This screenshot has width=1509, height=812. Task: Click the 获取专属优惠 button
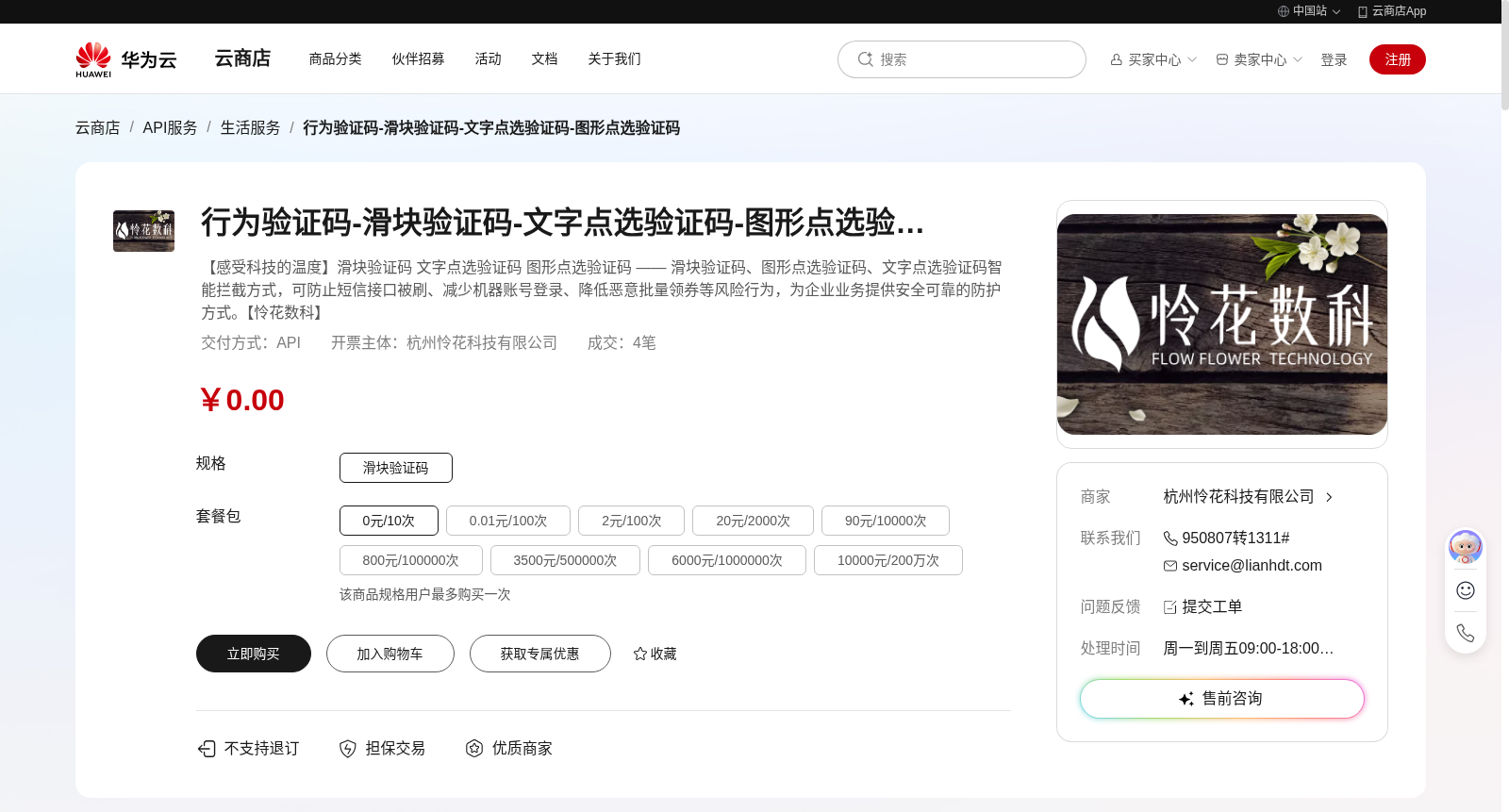(x=540, y=654)
